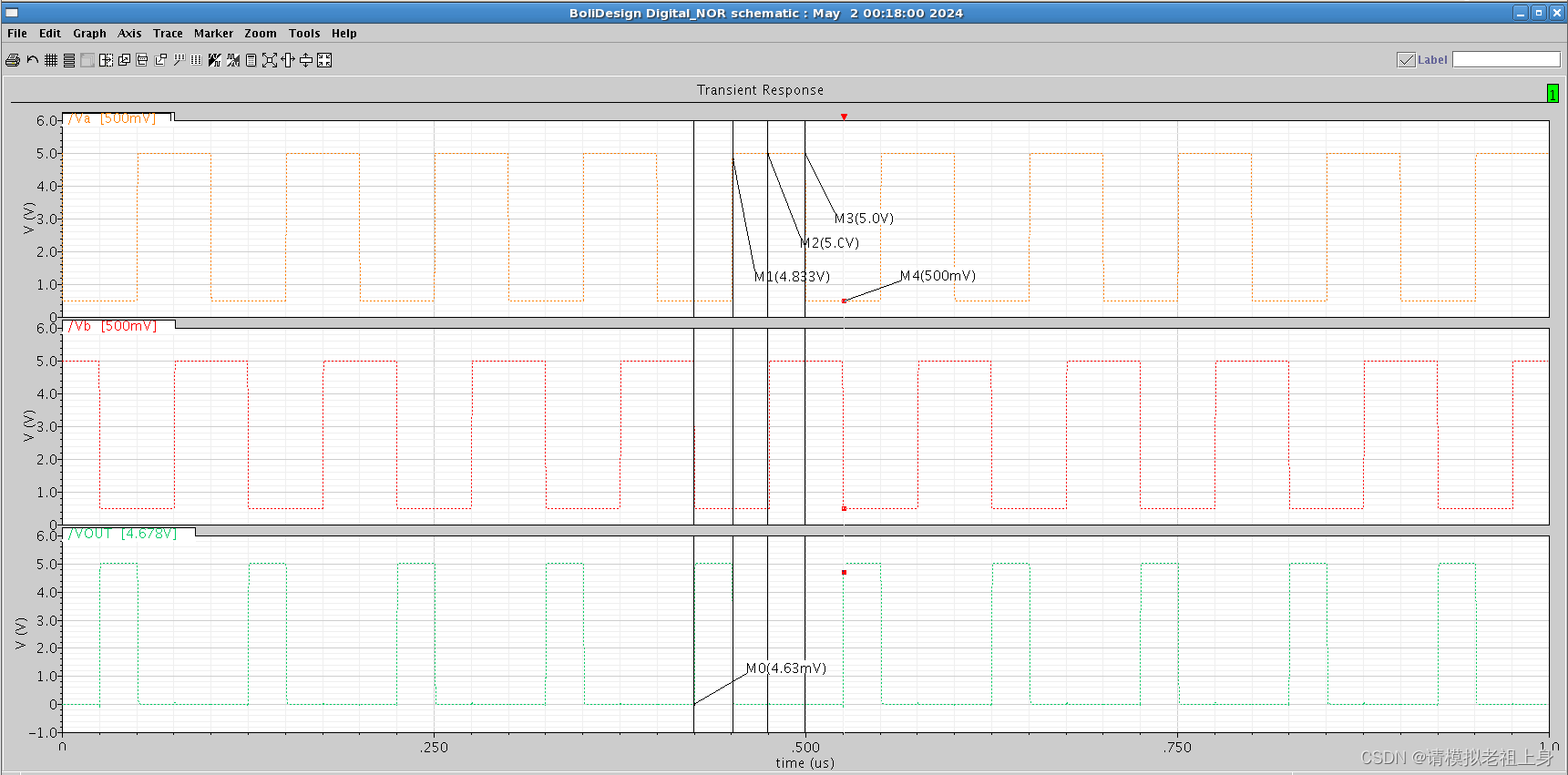Click the new subwindow icon
1568x775 pixels.
[x=160, y=60]
